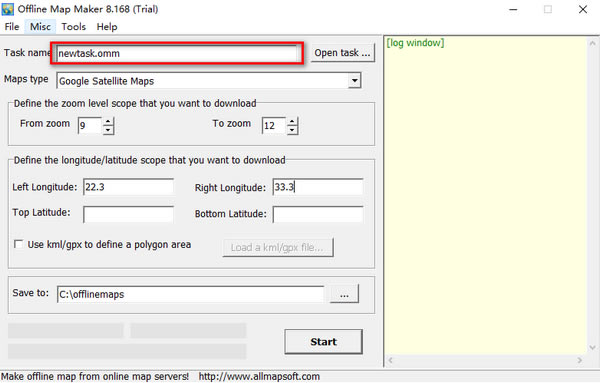Click the Task name field with newtask.omm

click(x=177, y=53)
